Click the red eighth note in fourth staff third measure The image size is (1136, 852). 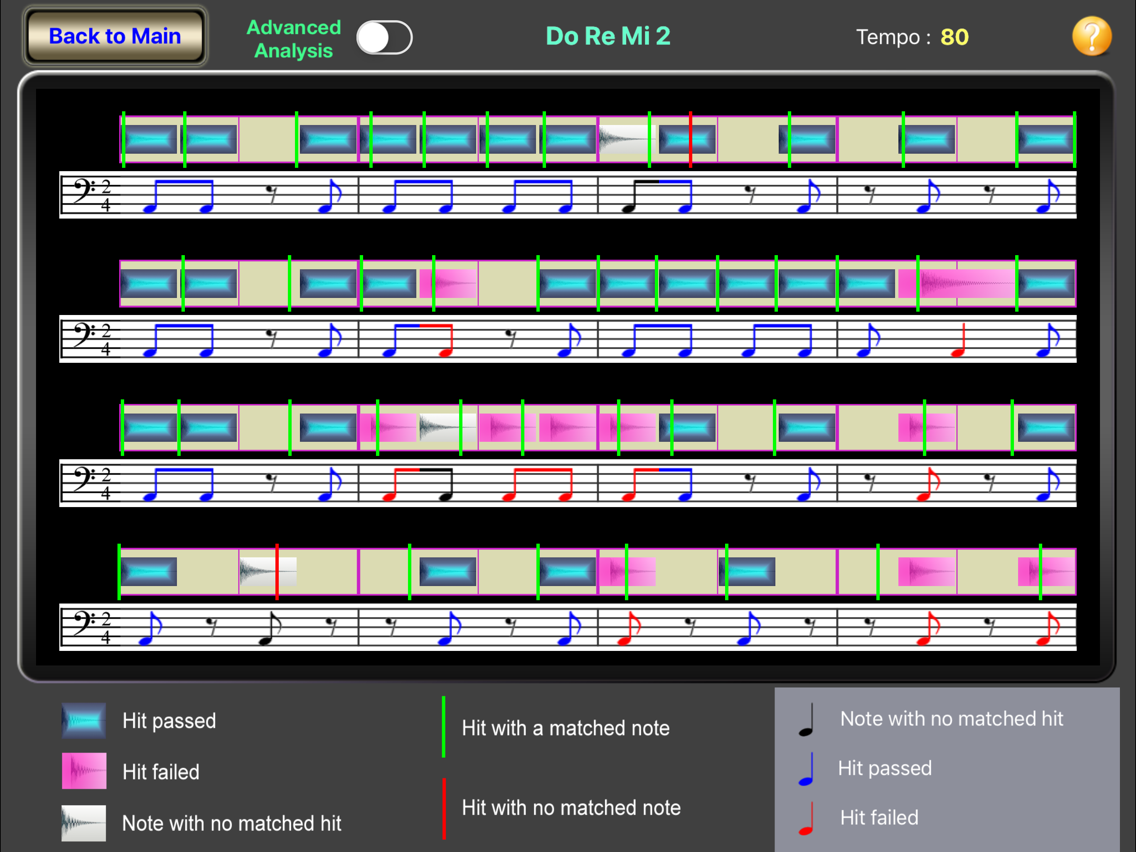(629, 627)
